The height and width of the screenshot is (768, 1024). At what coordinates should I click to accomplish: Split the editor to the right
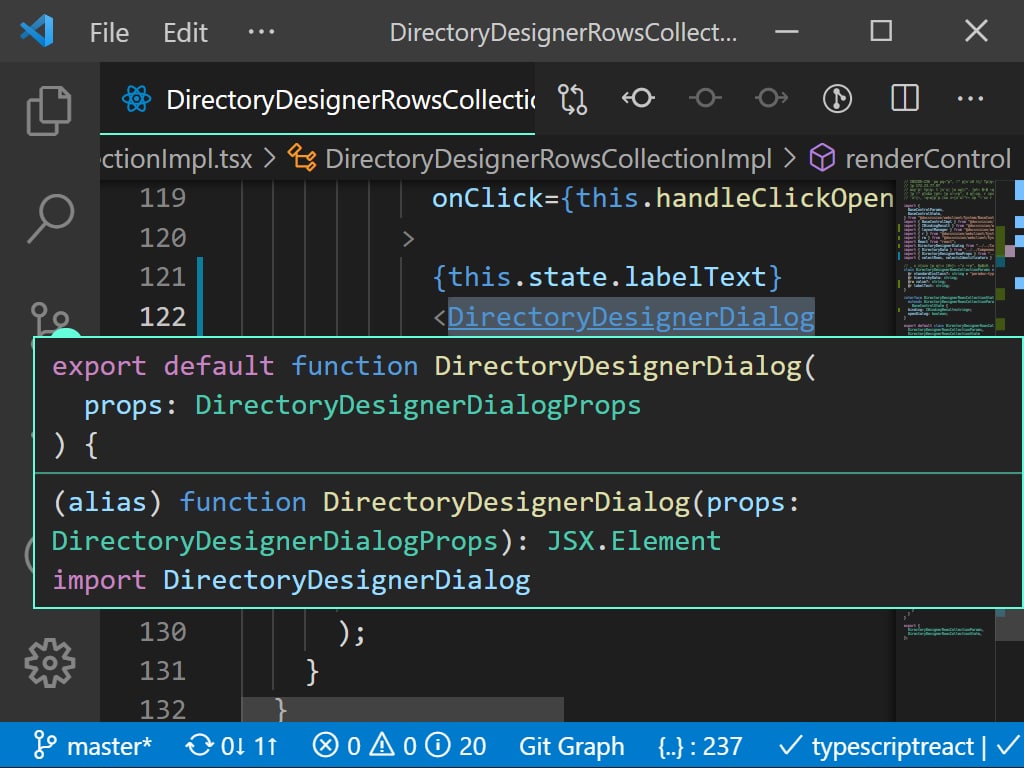[x=904, y=98]
